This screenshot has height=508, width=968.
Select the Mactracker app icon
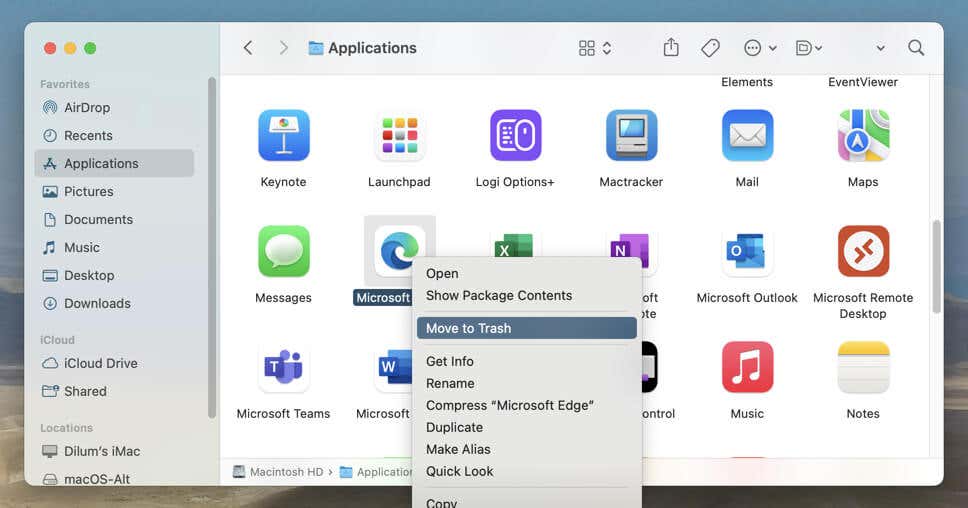631,135
